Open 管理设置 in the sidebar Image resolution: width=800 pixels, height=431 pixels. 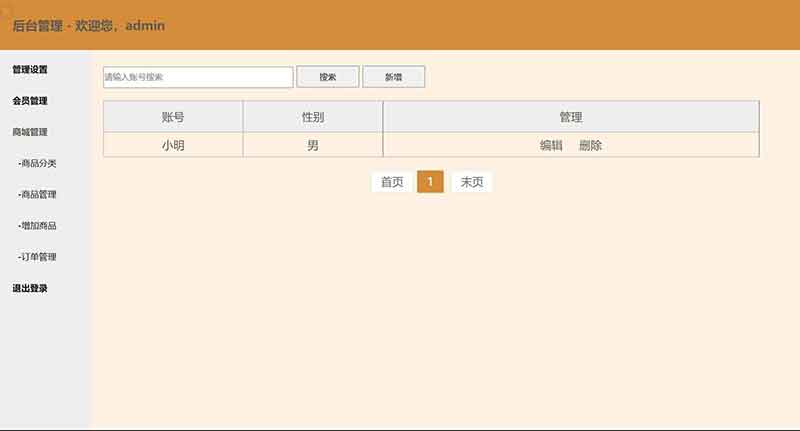30,70
